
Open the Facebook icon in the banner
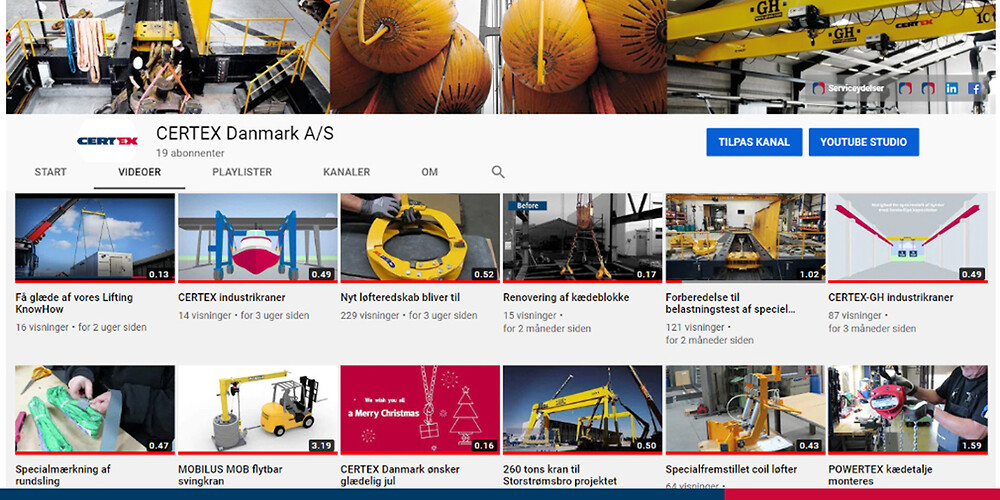(974, 89)
